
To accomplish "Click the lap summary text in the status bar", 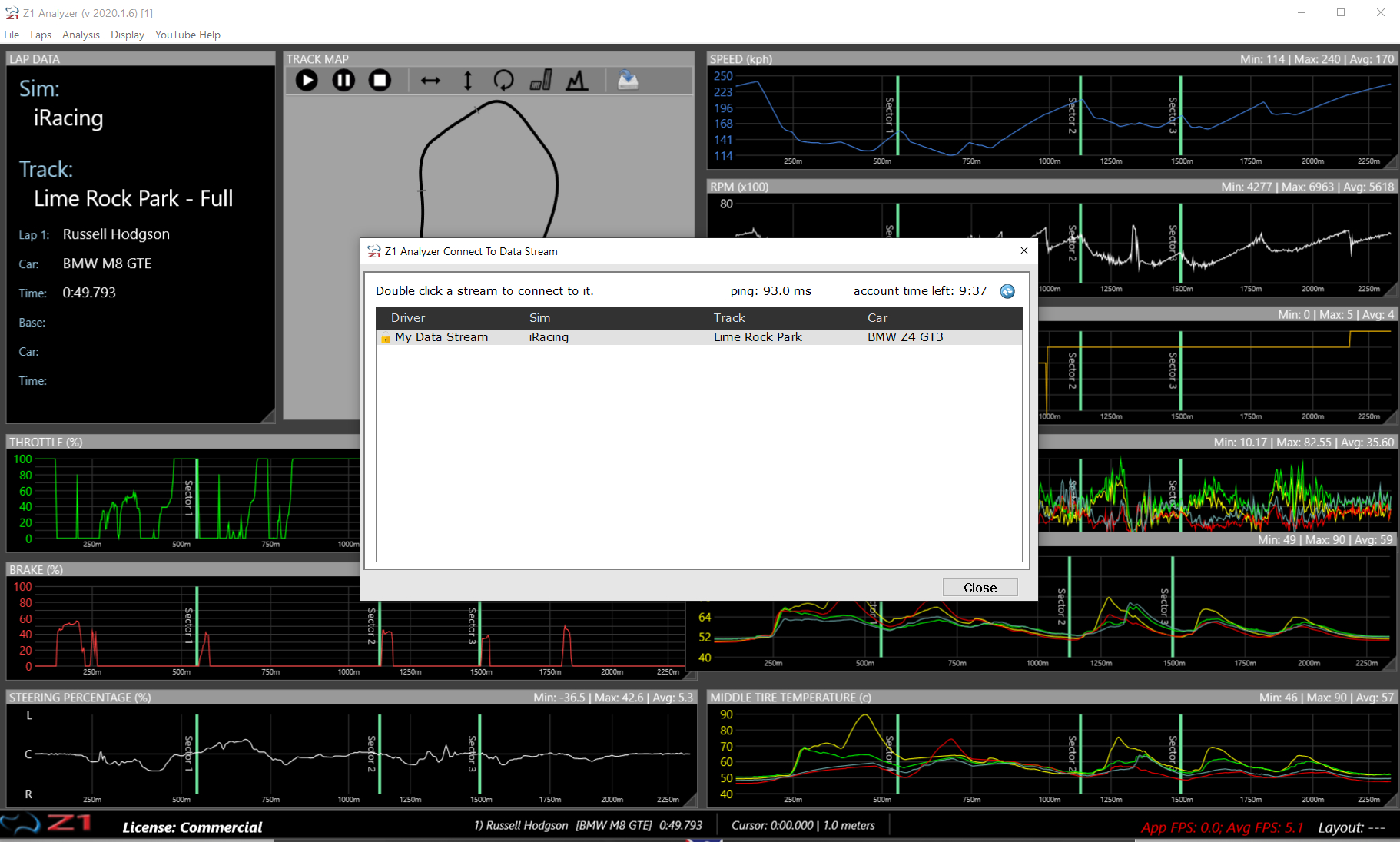I will click(588, 825).
